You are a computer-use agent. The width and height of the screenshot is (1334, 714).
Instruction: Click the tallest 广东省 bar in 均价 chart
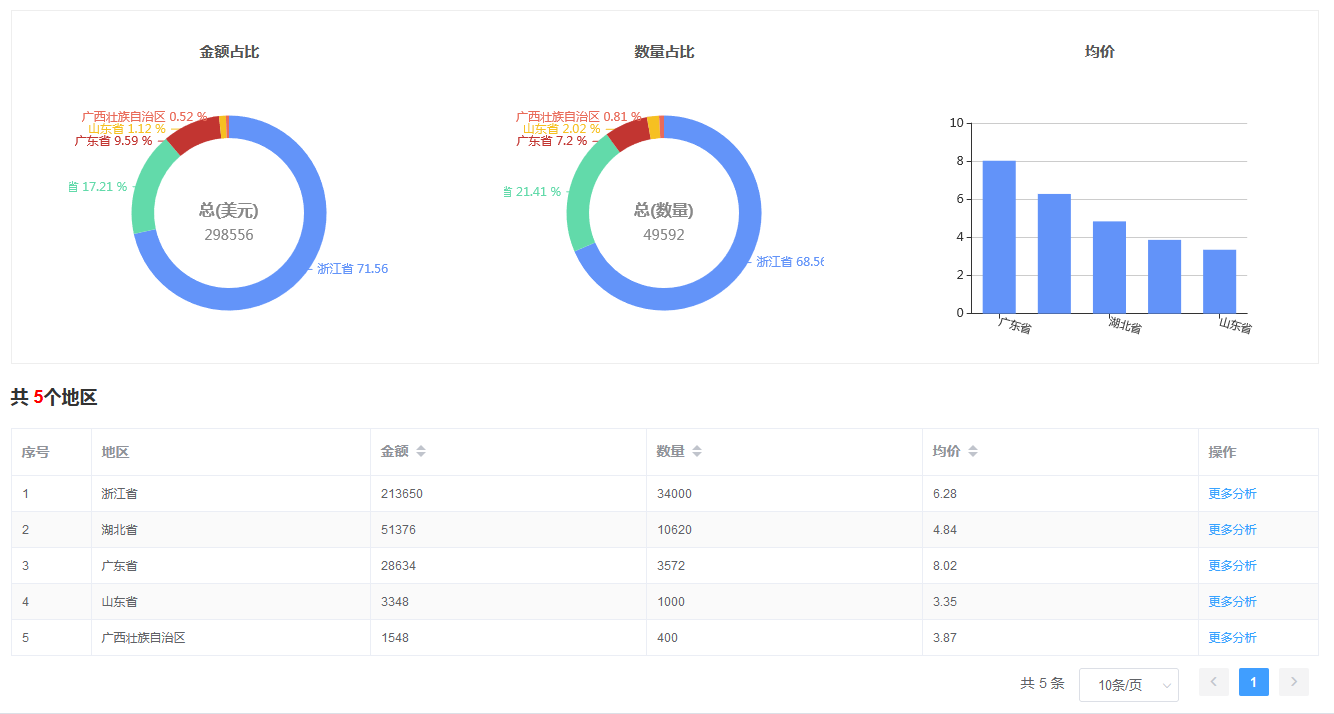999,237
